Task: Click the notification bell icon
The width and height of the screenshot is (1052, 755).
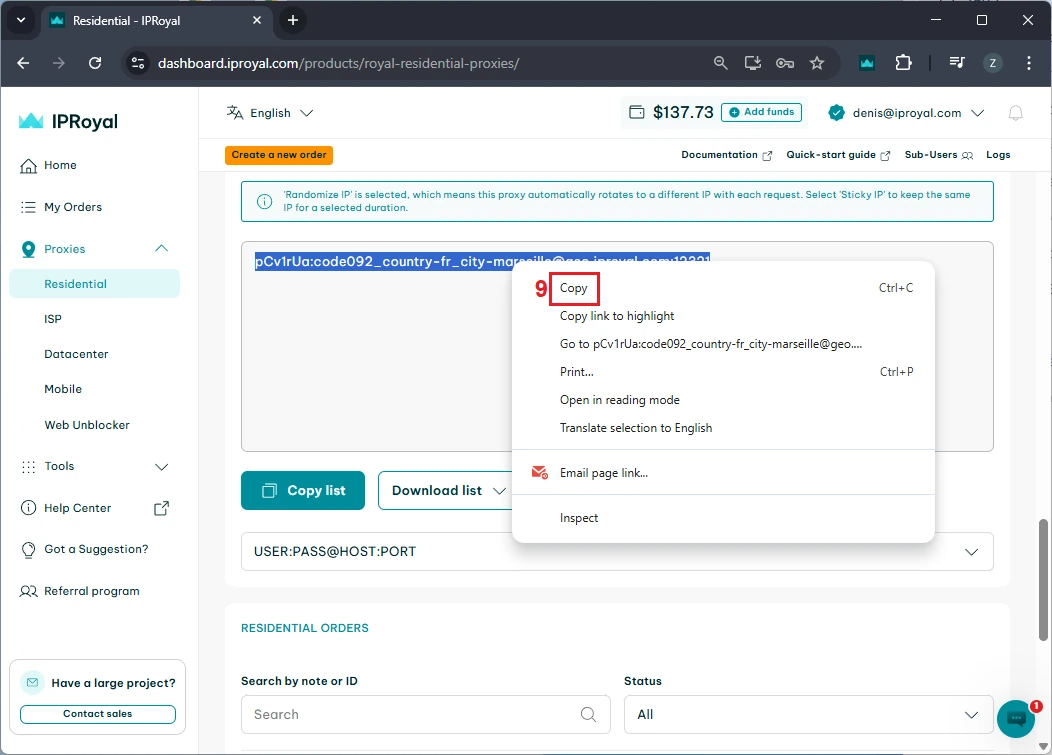Action: 1015,113
